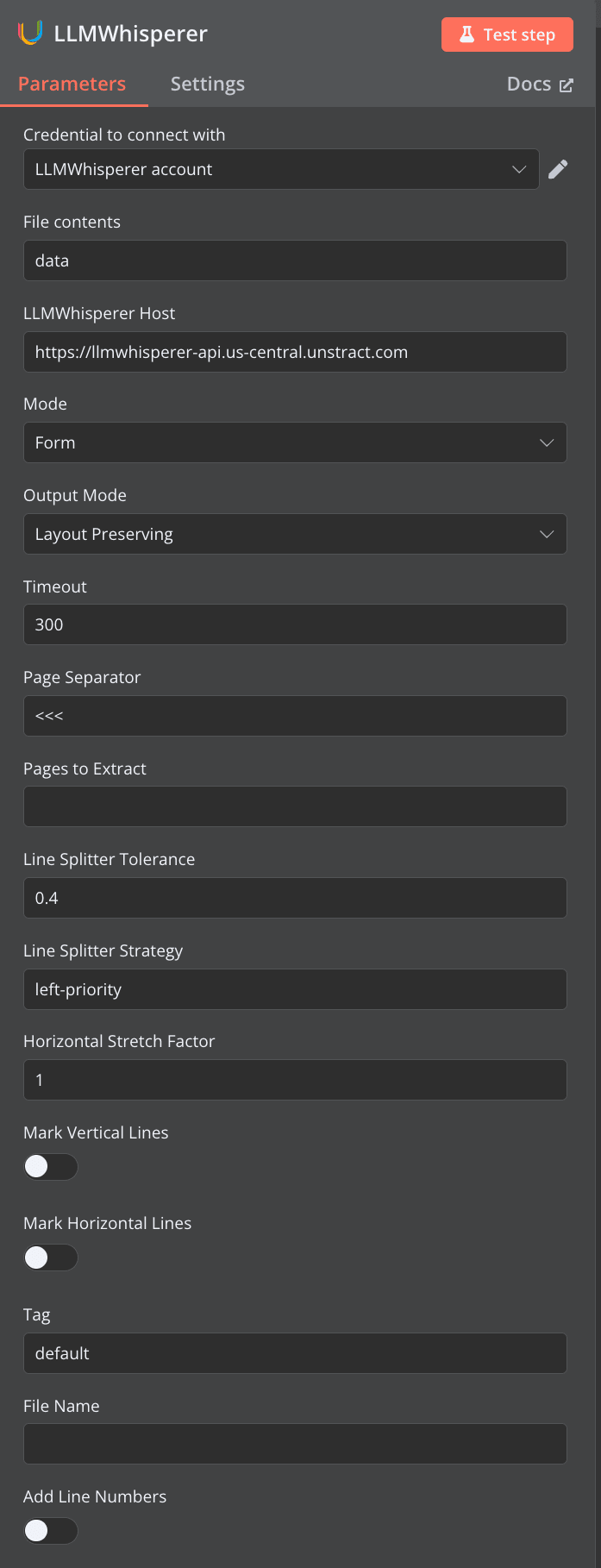Enable the Mark Horizontal Lines toggle
The image size is (601, 1568).
(x=50, y=1258)
